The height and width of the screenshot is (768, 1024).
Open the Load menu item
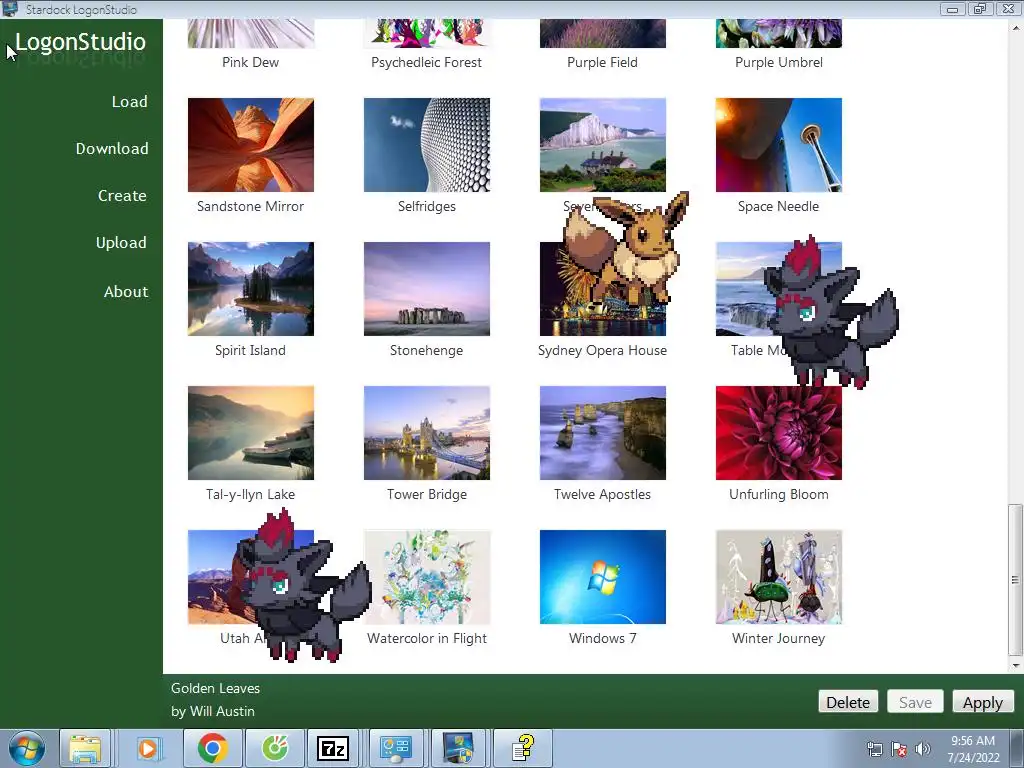tap(129, 102)
